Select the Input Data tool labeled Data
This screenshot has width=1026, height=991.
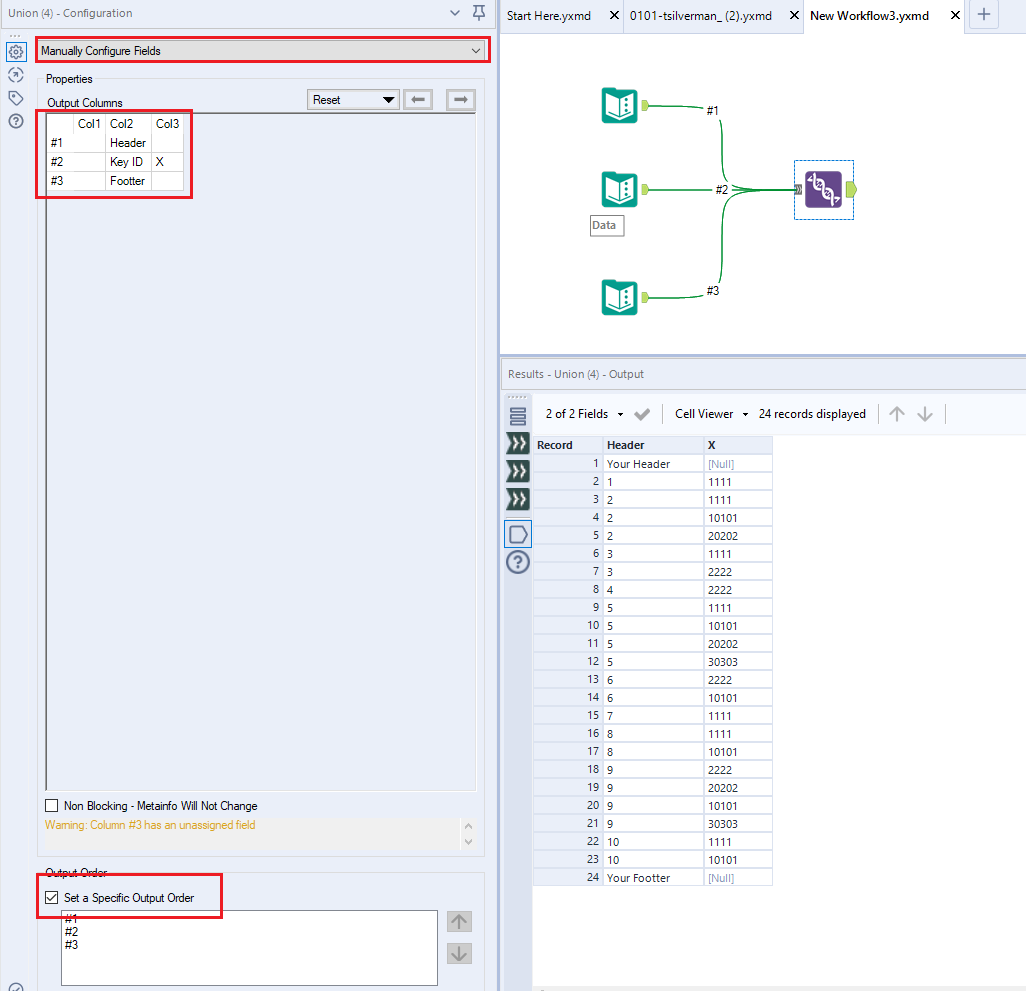click(x=619, y=189)
